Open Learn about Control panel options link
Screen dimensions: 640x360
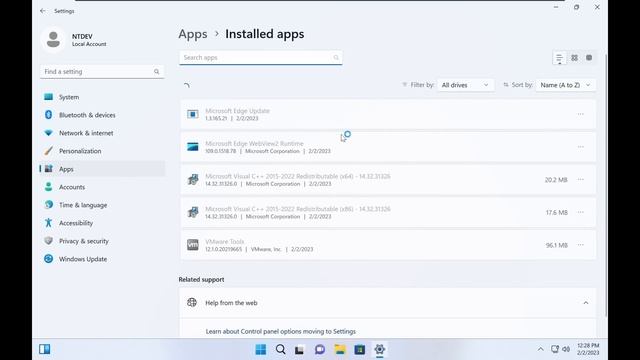[x=280, y=331]
